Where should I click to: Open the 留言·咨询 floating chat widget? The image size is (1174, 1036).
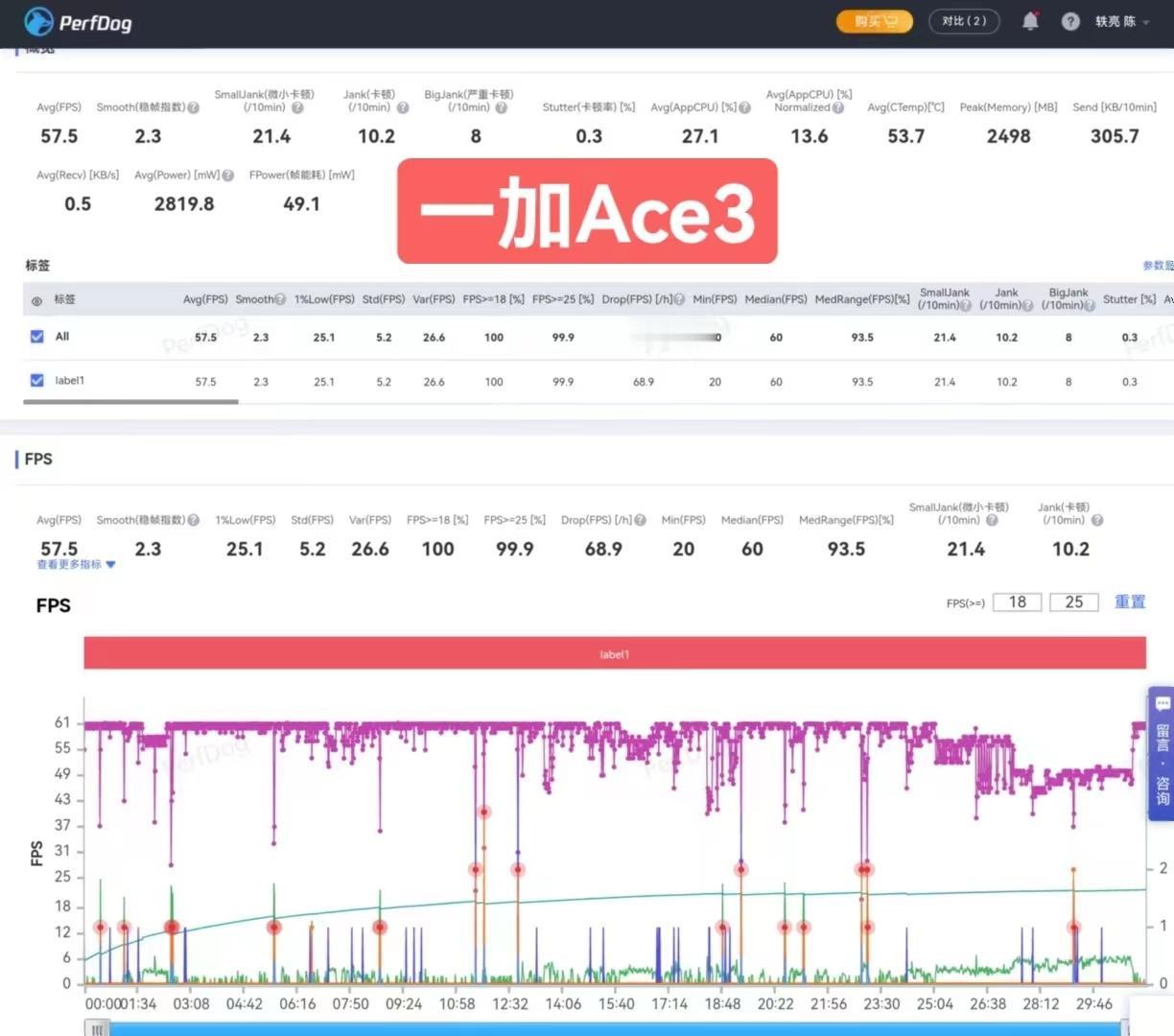pyautogui.click(x=1162, y=753)
